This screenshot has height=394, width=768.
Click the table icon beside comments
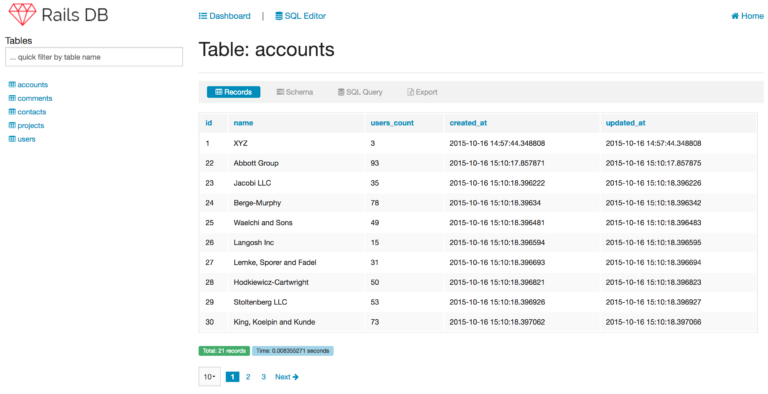12,98
